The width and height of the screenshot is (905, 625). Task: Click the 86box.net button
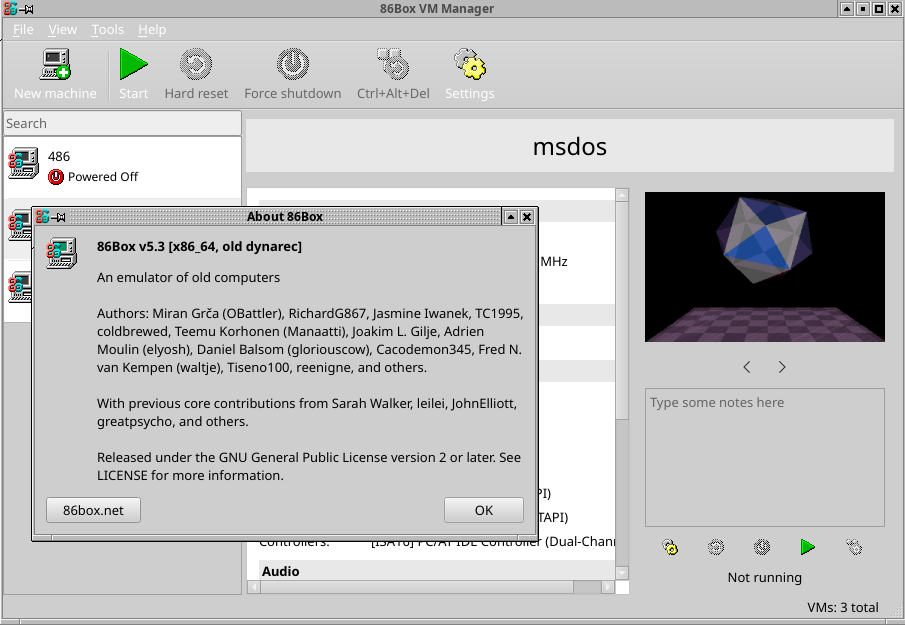coord(94,510)
